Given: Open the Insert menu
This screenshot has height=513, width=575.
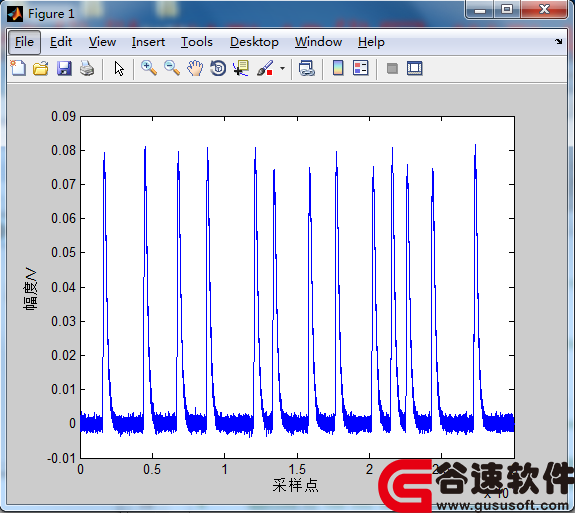Looking at the screenshot, I should [148, 42].
